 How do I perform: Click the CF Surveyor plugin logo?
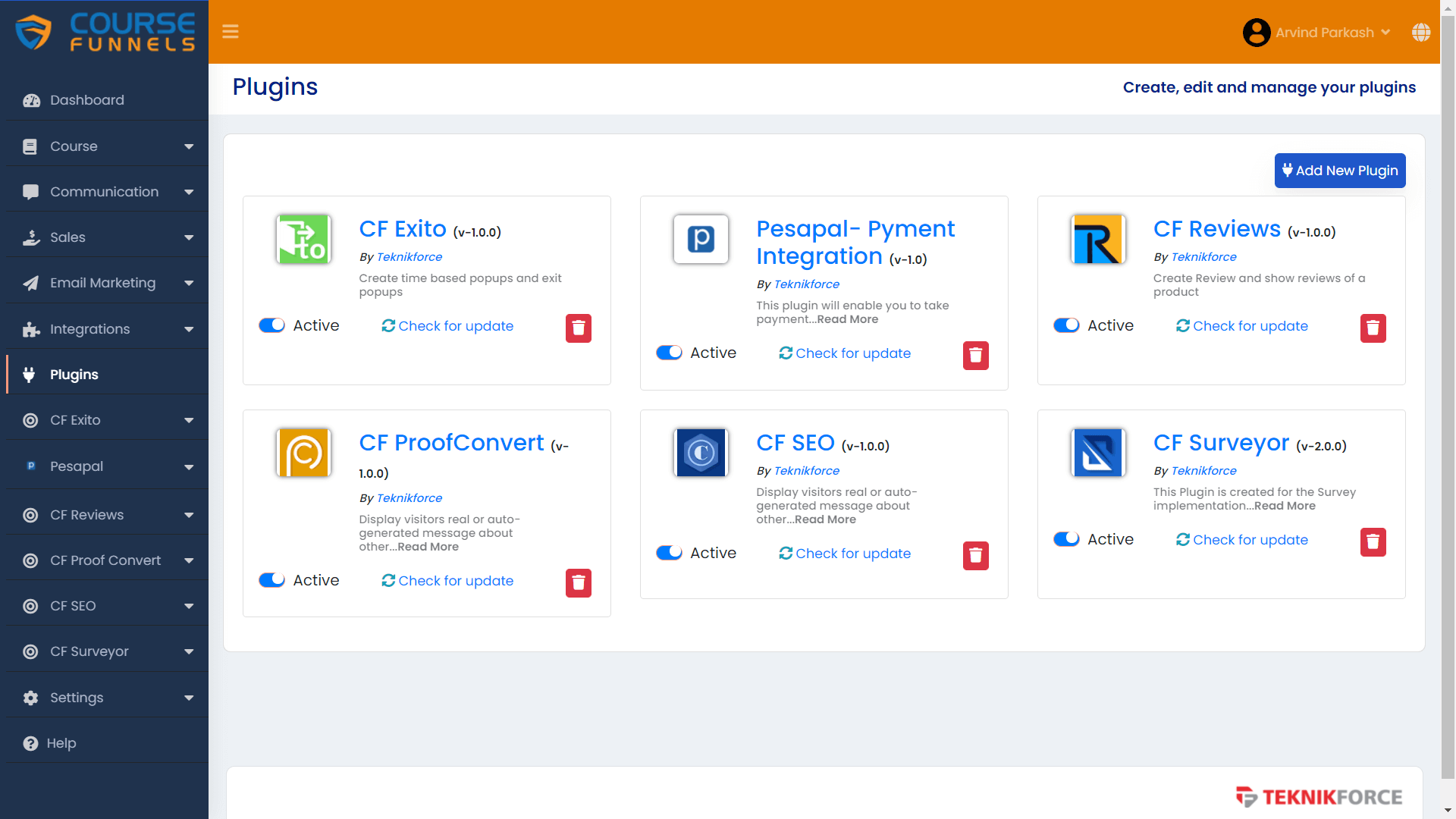[x=1098, y=453]
